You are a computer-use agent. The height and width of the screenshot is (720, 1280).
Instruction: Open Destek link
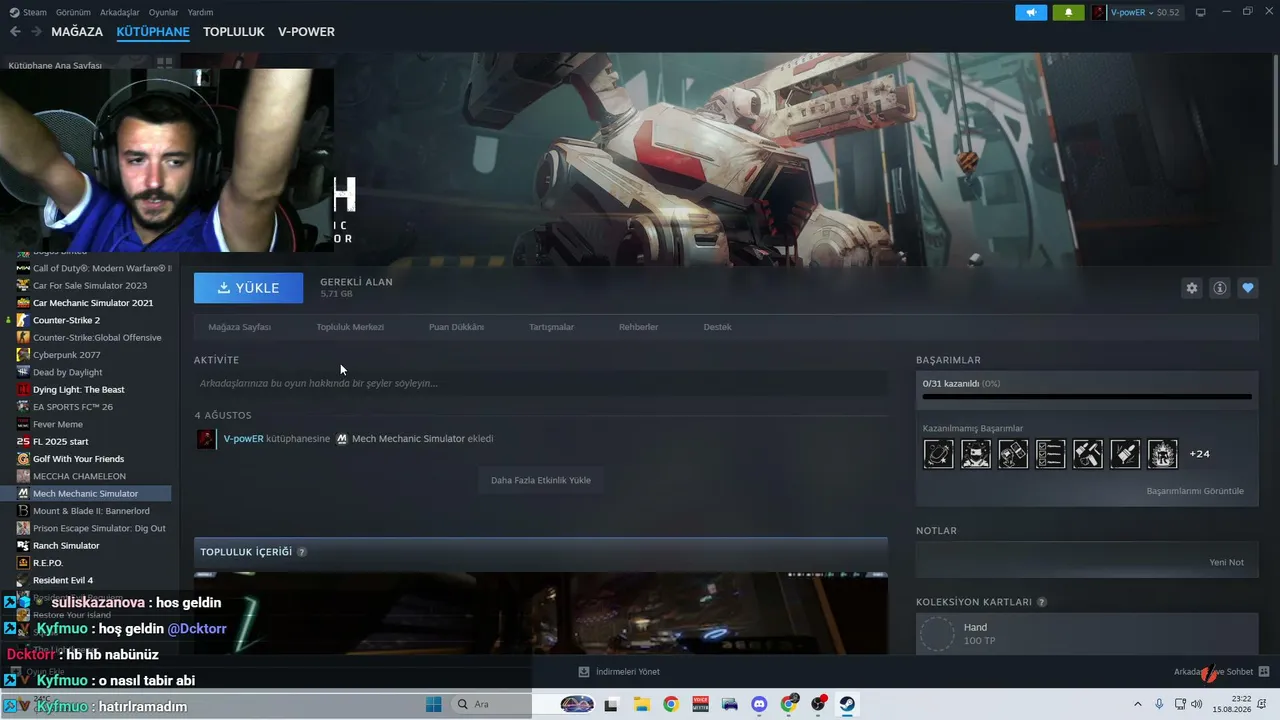tap(717, 327)
